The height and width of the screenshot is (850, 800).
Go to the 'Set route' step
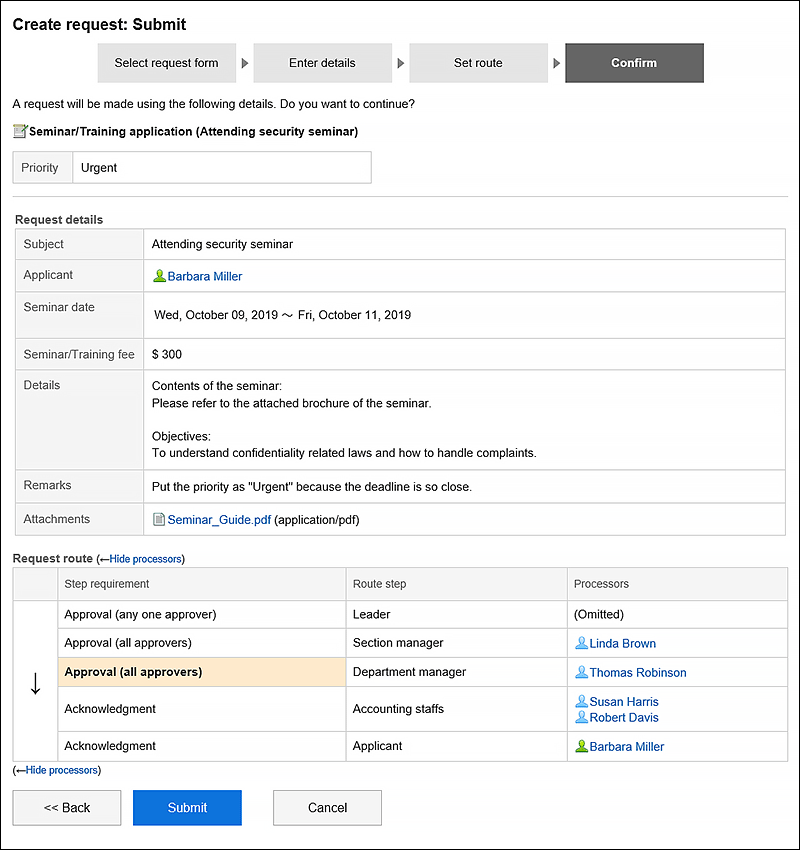pos(478,63)
